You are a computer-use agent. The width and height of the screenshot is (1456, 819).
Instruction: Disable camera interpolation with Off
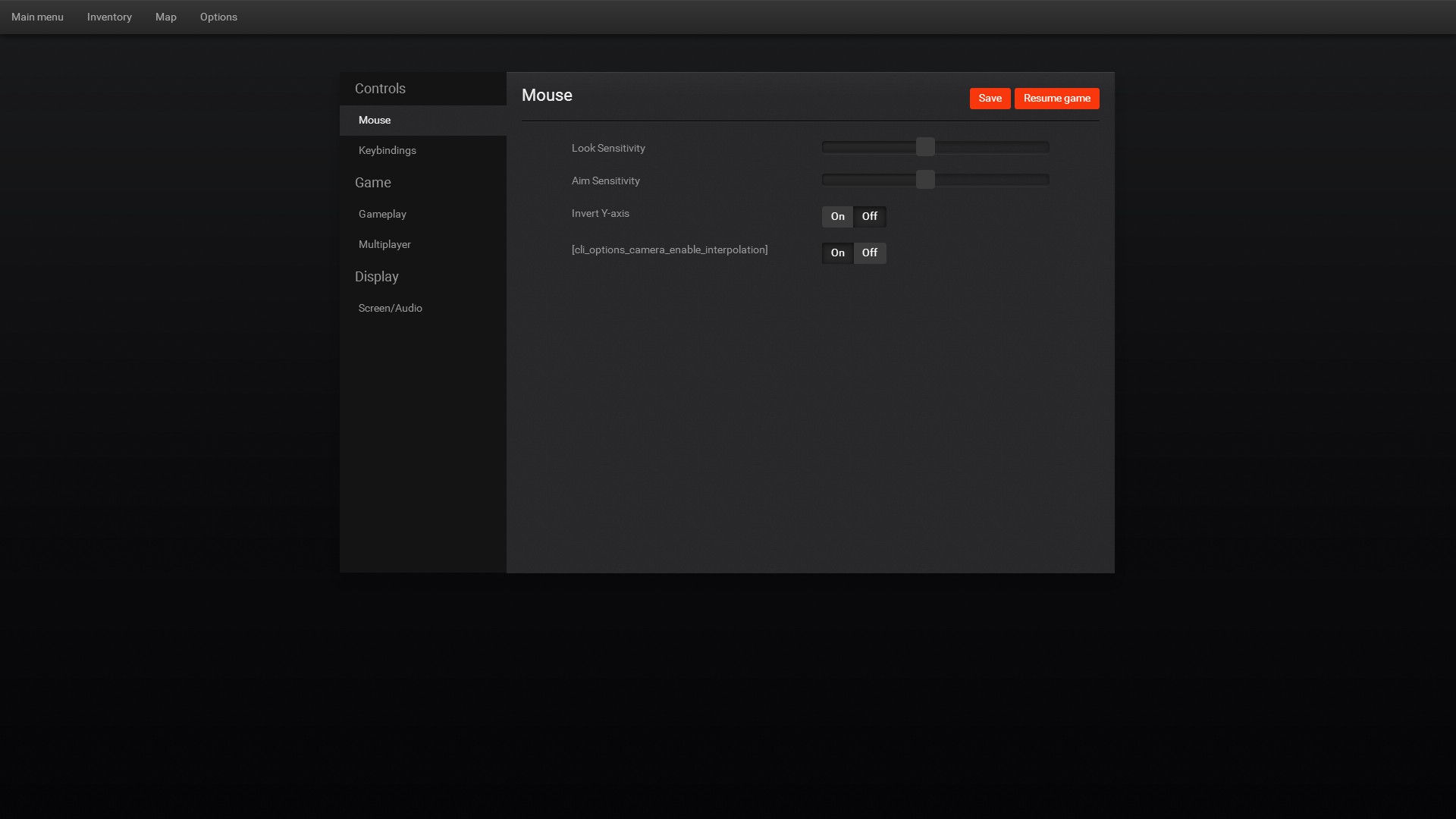pos(870,253)
